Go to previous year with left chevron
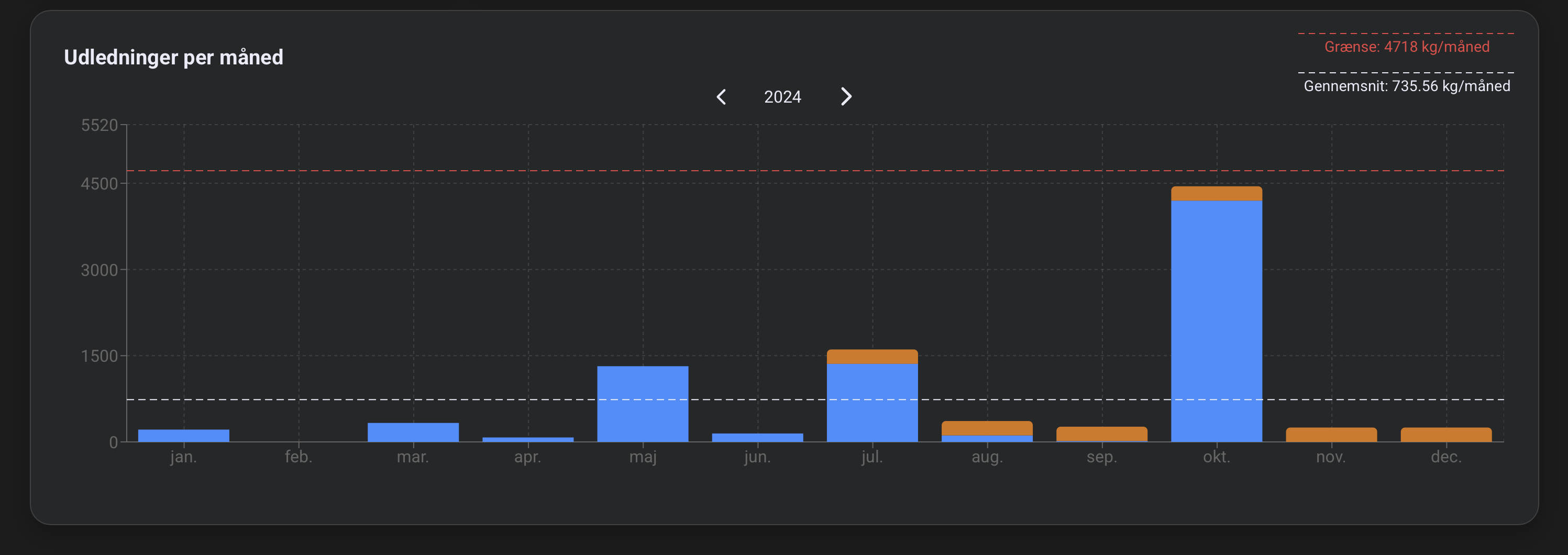Image resolution: width=1568 pixels, height=555 pixels. 721,97
